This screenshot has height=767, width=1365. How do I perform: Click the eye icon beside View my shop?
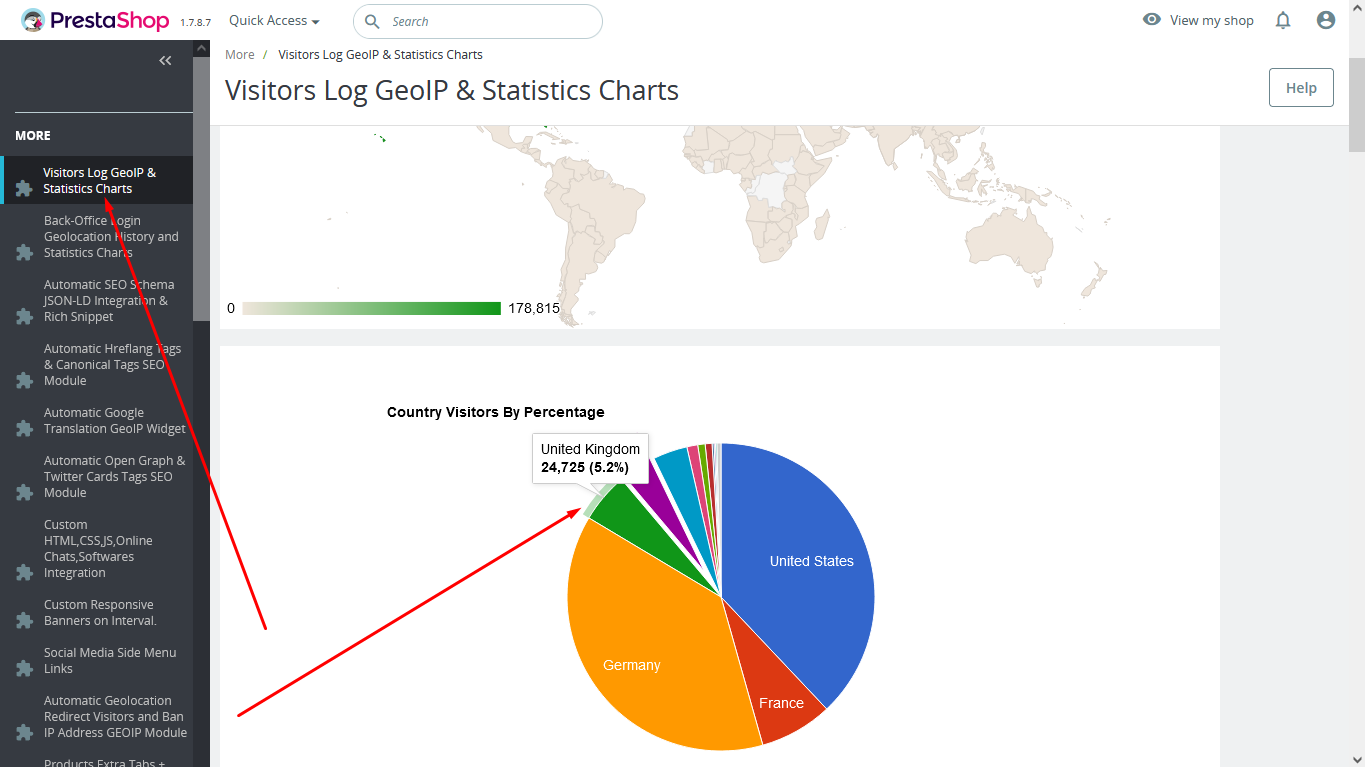1152,20
